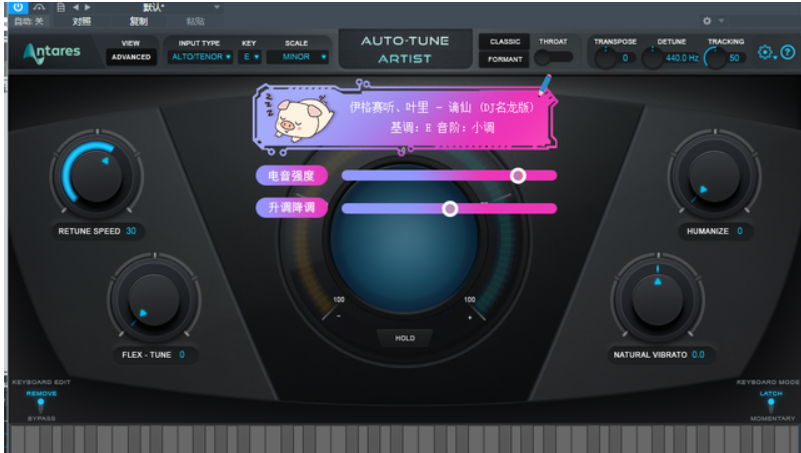801x453 pixels.
Task: Click the RETUNE SPEED knob
Action: coord(97,175)
